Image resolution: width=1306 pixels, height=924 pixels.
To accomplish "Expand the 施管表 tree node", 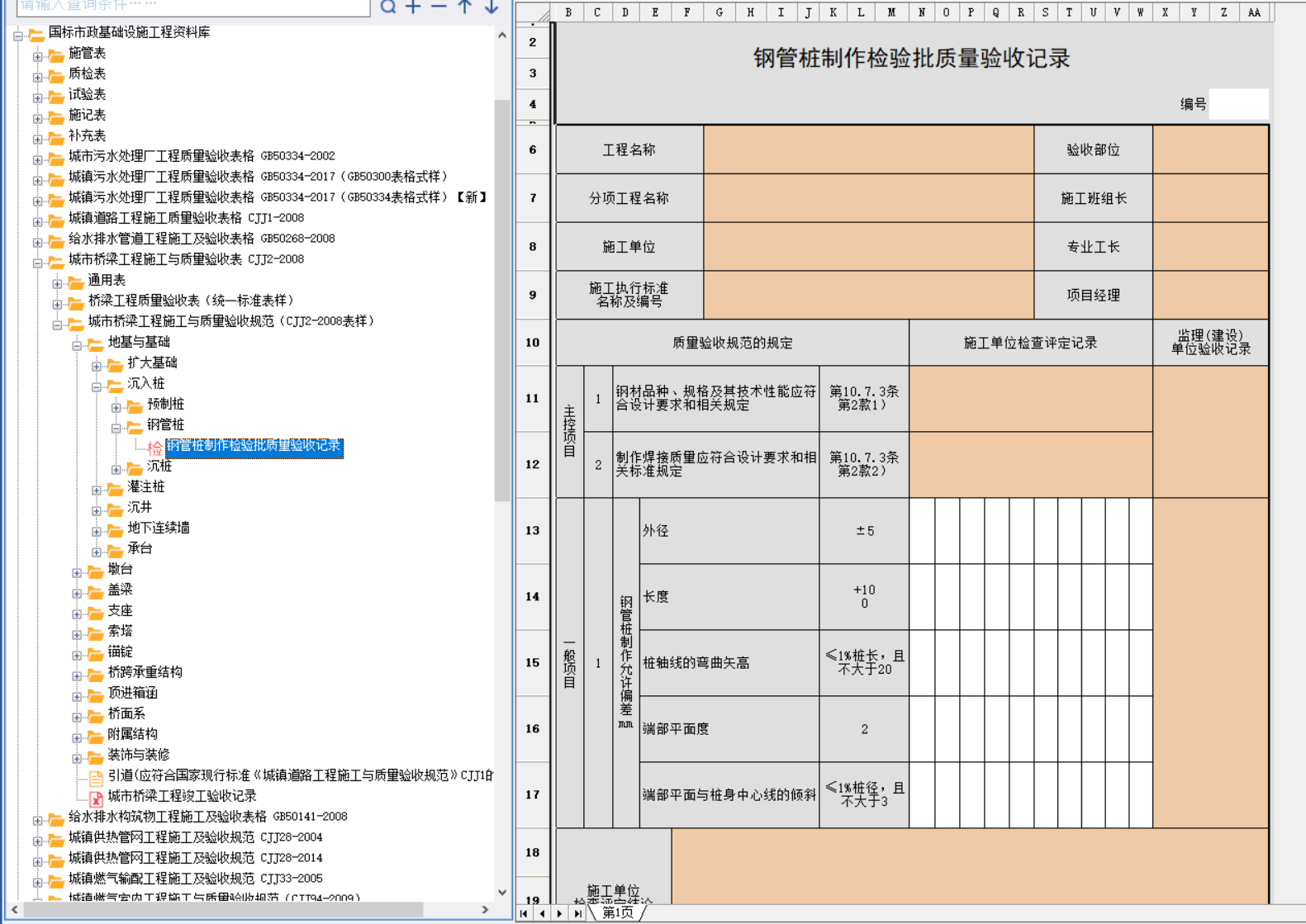I will click(x=37, y=56).
